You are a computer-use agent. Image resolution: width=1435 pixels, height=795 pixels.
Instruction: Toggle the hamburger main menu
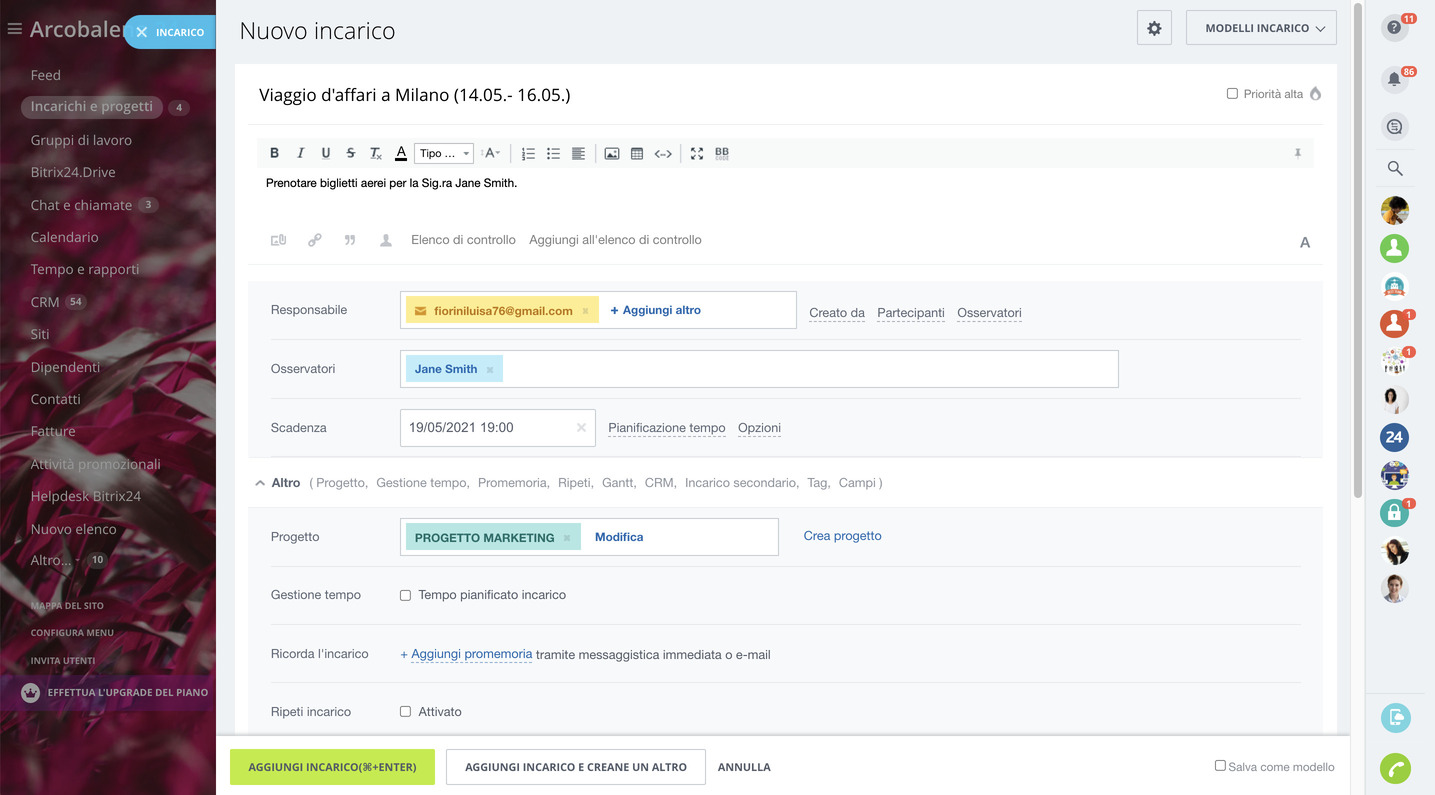point(14,29)
